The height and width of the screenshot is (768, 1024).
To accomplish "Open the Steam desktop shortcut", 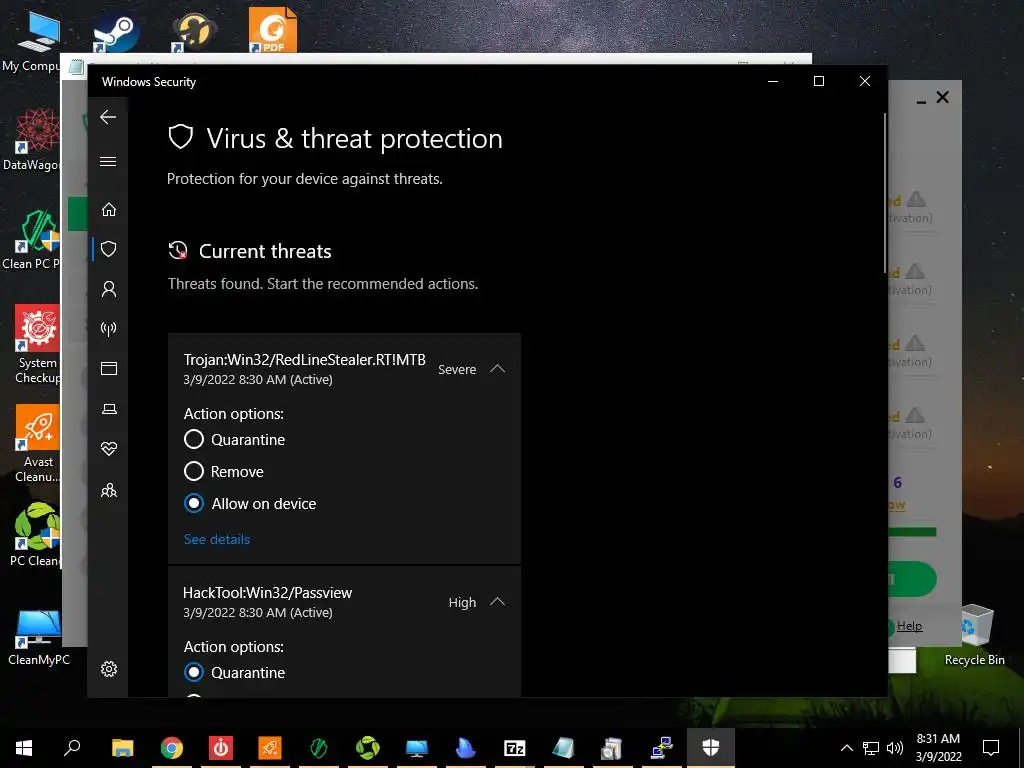I will point(116,33).
